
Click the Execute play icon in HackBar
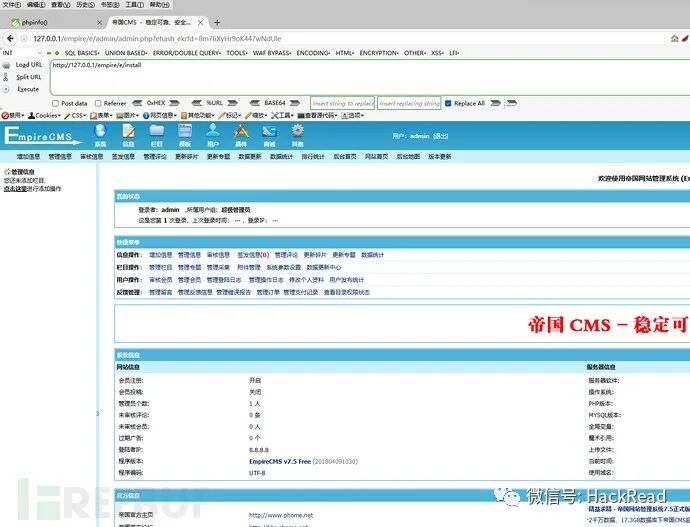tap(6, 89)
